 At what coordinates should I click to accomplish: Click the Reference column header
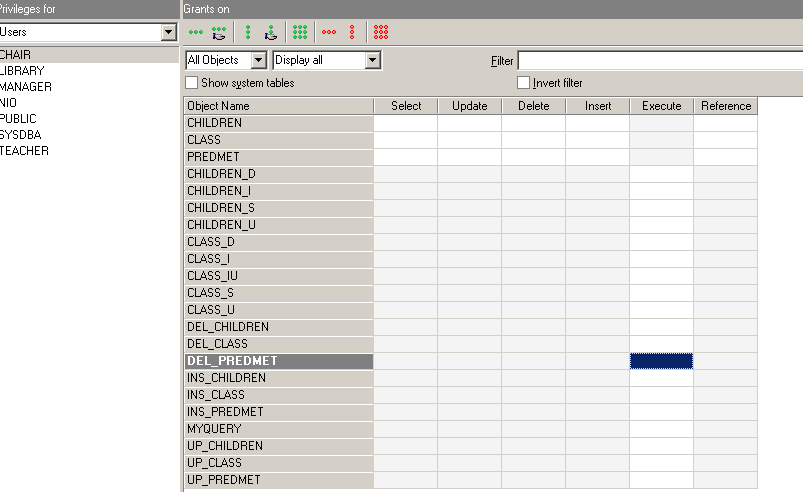coord(726,106)
